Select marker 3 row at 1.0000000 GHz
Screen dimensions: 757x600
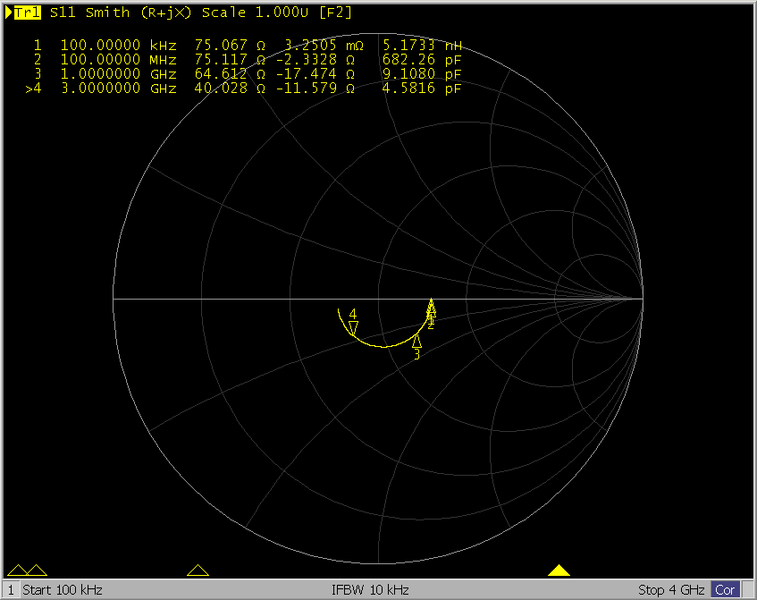pos(247,74)
